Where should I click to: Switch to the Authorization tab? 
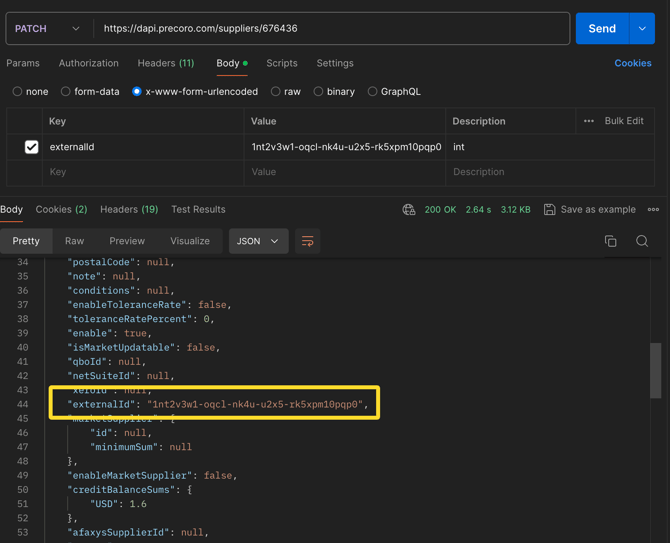[x=88, y=63]
